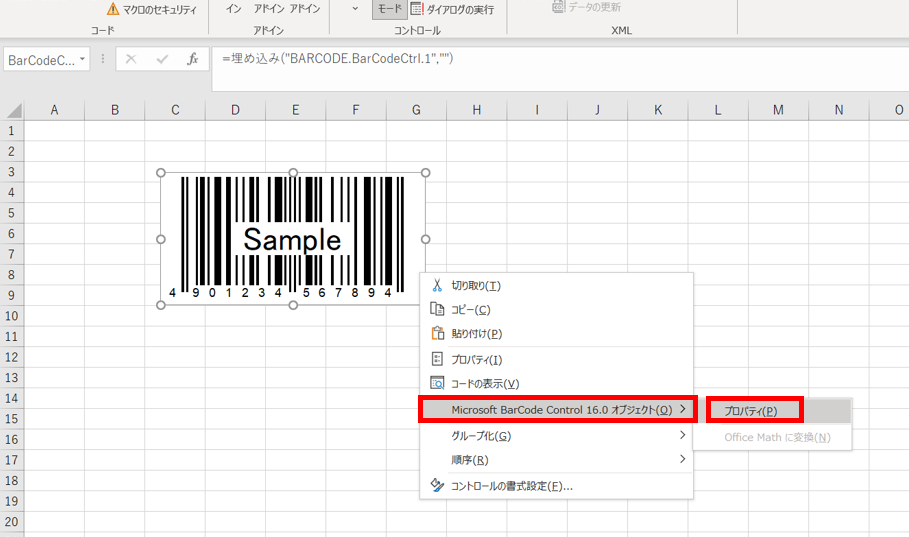Choose プロパティ(I) in context menu

(x=556, y=360)
